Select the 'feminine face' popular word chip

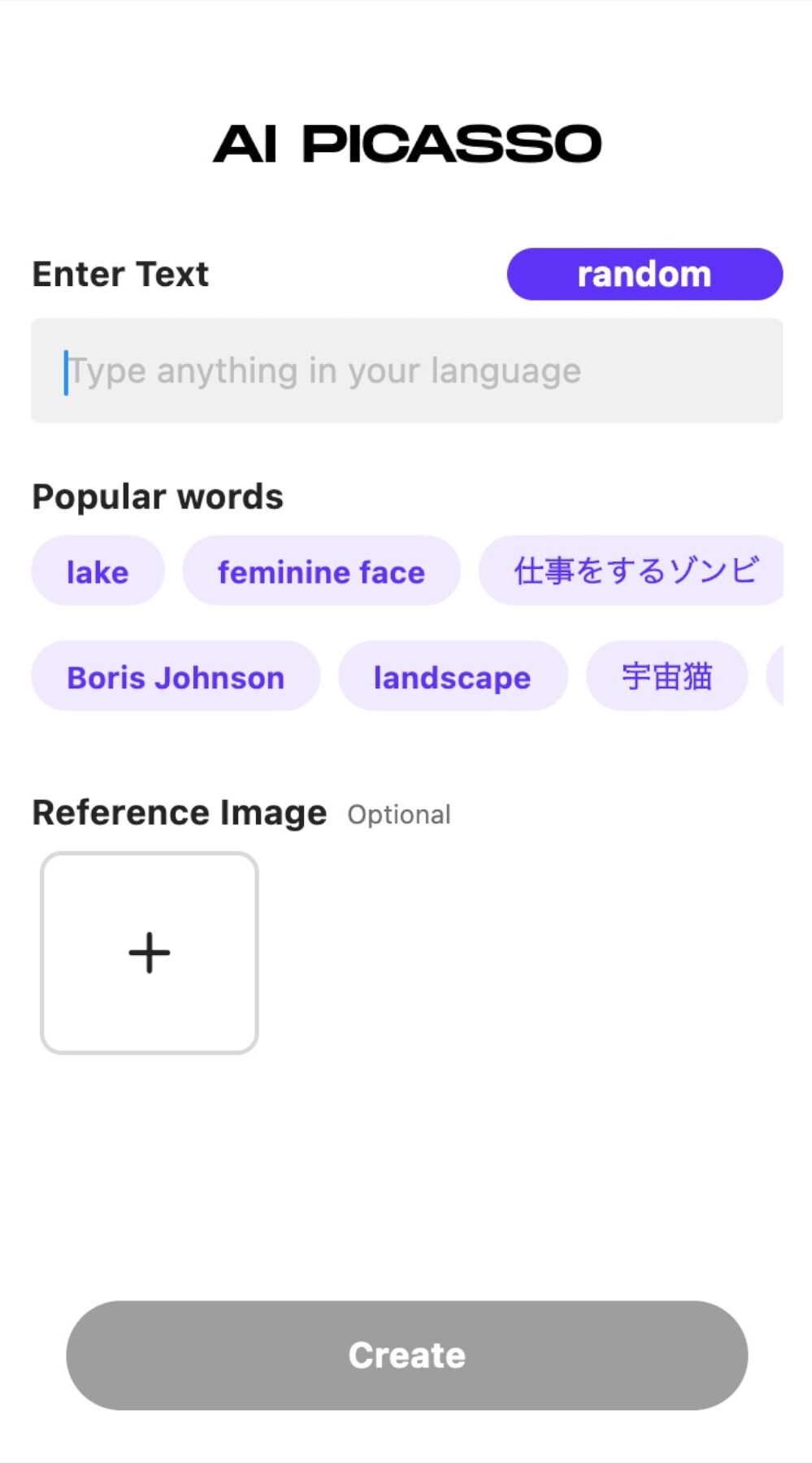321,571
